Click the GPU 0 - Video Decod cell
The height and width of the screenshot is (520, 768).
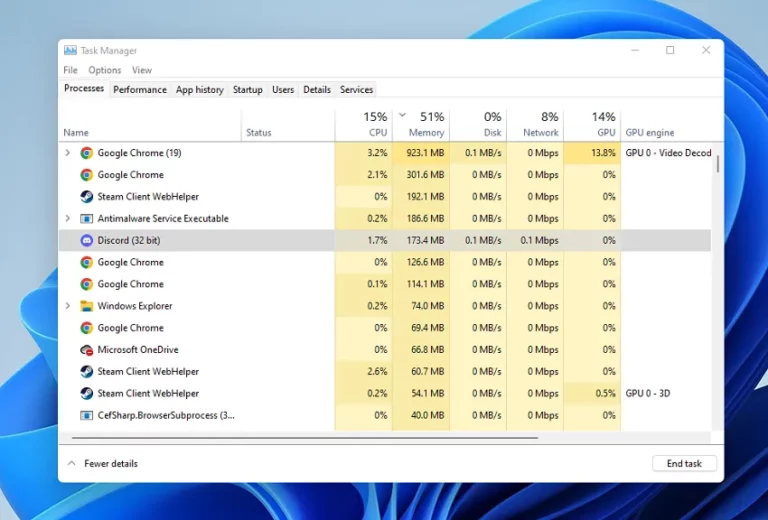click(668, 153)
